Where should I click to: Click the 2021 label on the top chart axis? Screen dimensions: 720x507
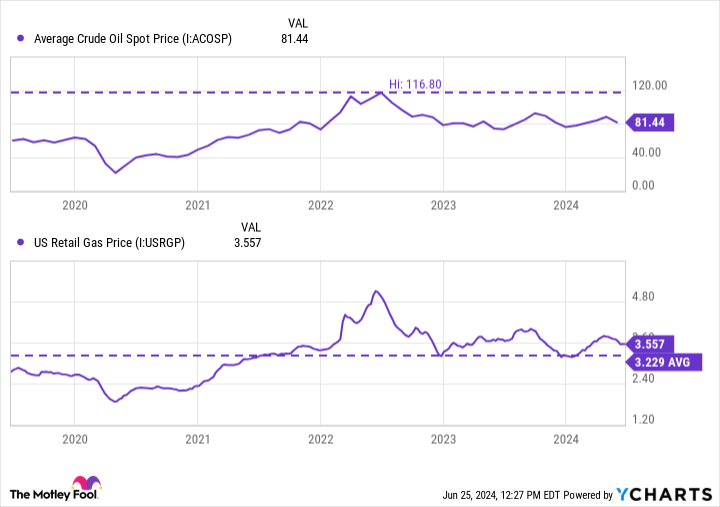[197, 205]
